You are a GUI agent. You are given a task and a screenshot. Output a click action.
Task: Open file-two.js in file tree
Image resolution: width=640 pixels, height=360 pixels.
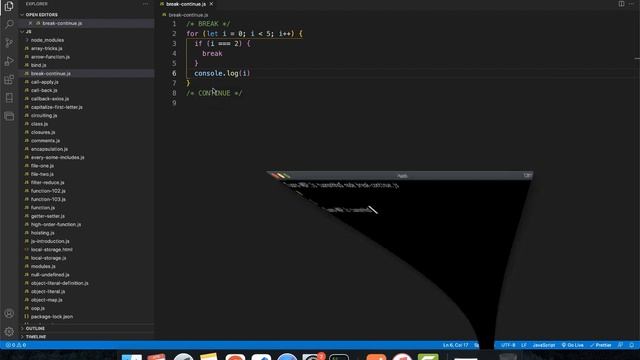point(42,174)
